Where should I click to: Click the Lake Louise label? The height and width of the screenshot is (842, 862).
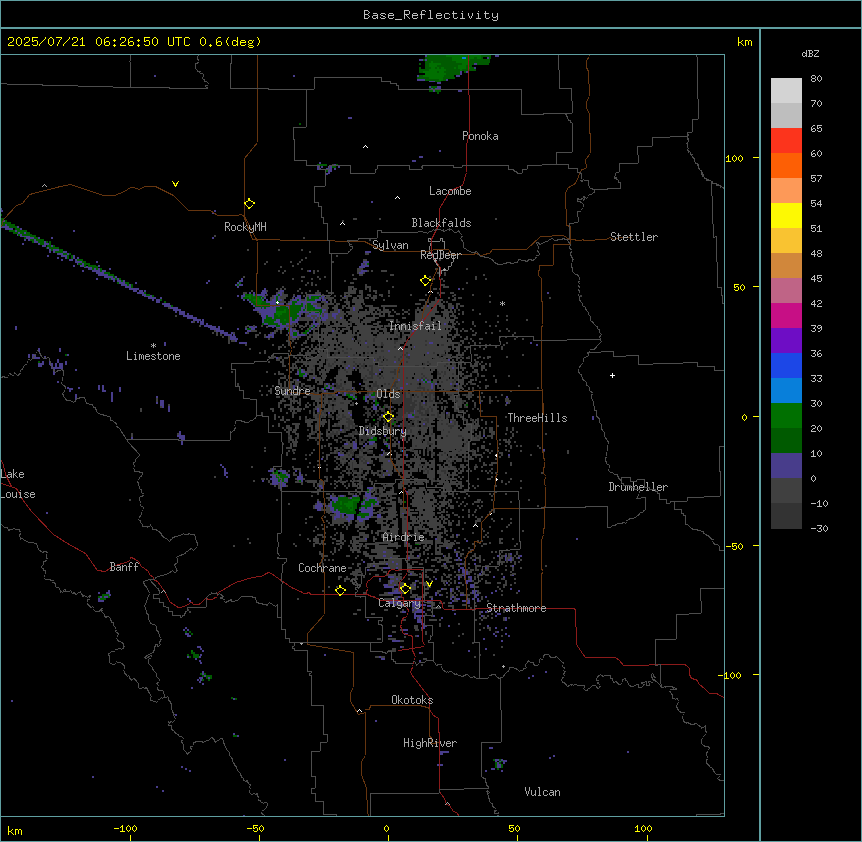(x=18, y=484)
